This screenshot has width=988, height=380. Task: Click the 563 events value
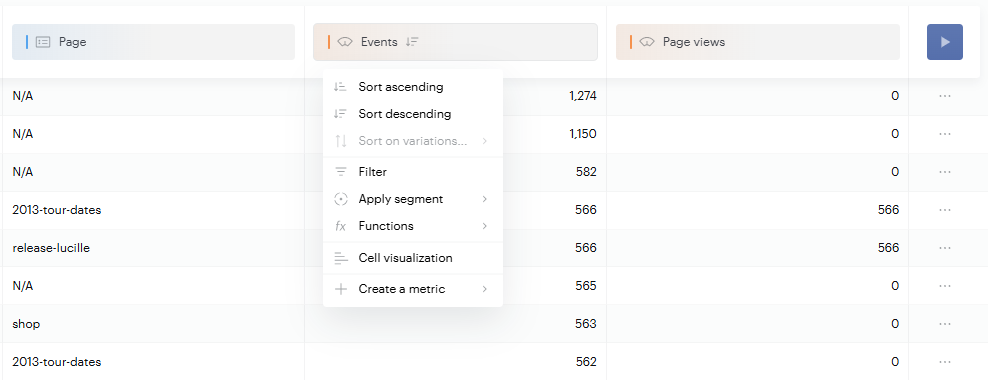[586, 324]
